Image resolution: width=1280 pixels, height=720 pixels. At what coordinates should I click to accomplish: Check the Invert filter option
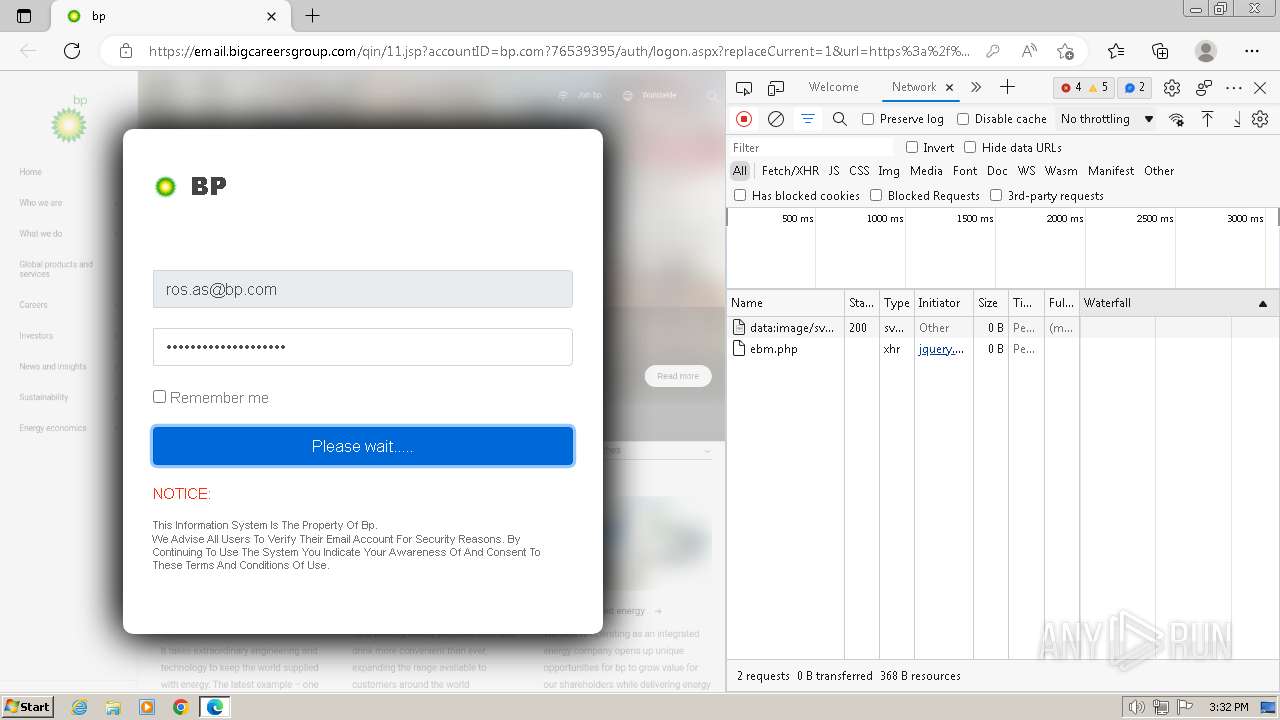[x=912, y=147]
